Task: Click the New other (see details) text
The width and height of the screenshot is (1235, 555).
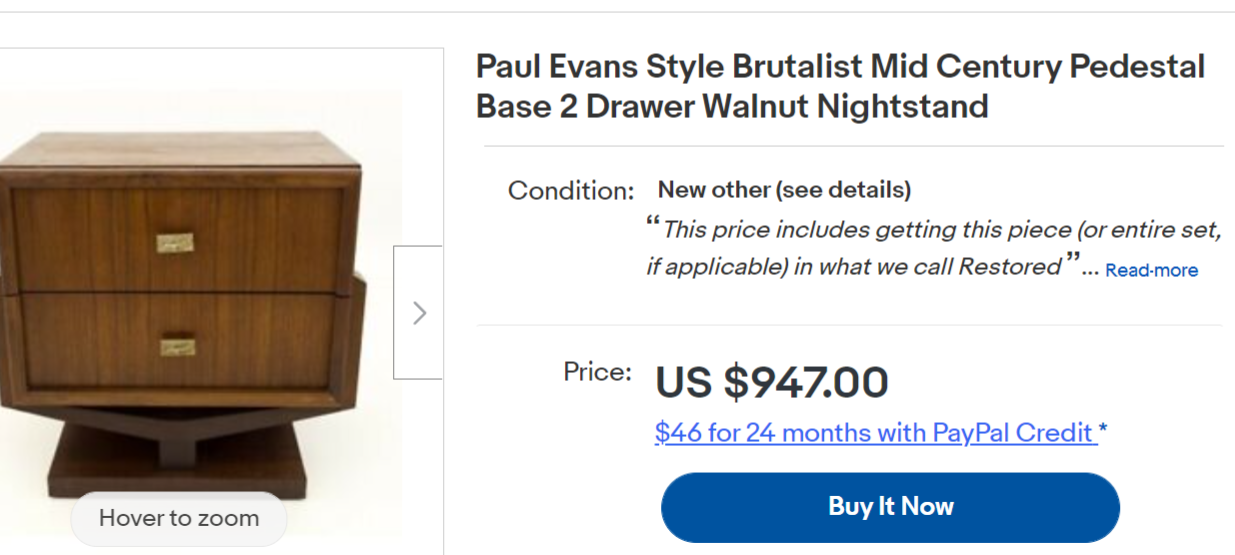Action: pyautogui.click(x=784, y=190)
